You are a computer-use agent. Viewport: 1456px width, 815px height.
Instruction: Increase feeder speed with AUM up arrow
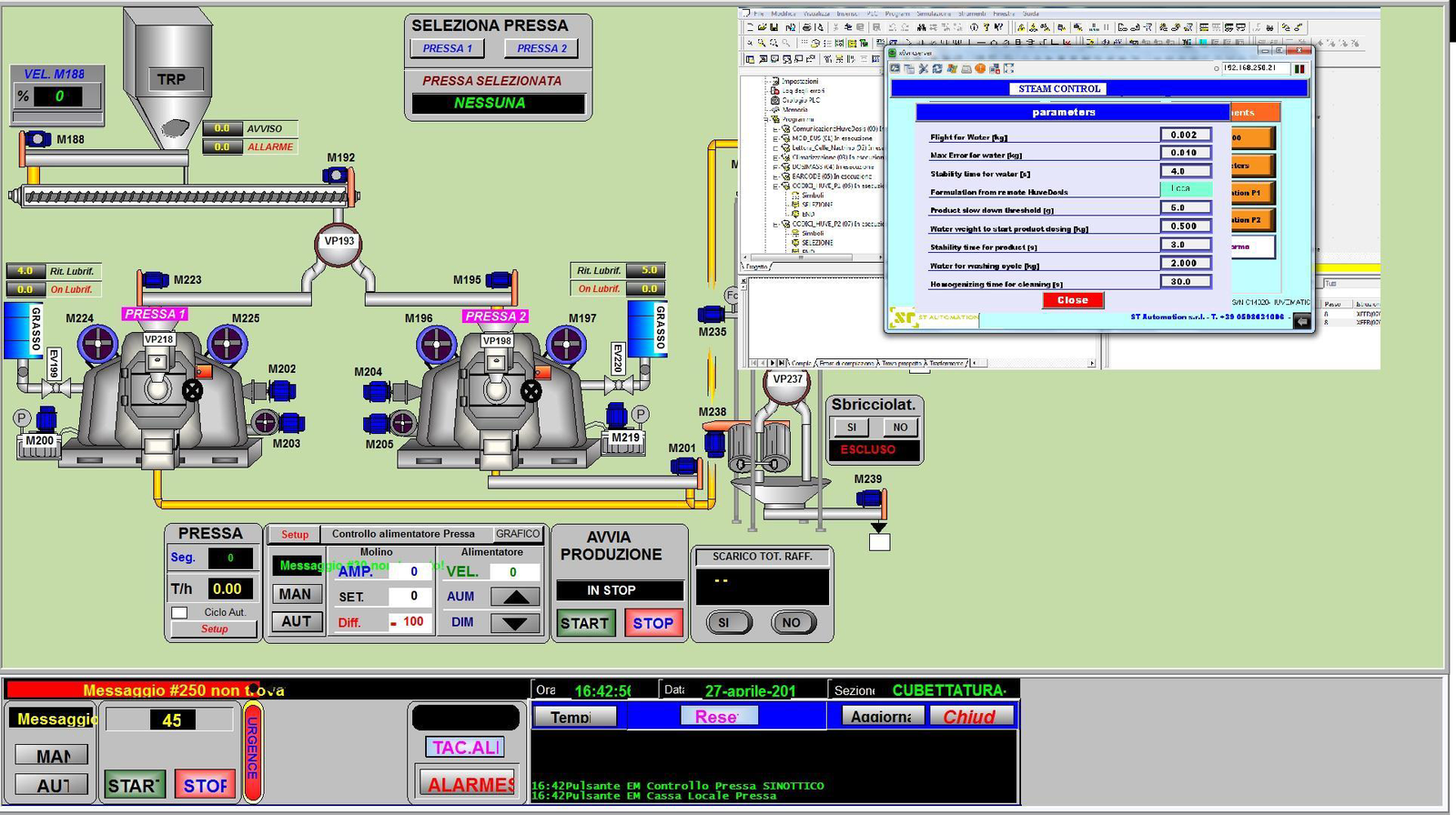click(515, 597)
